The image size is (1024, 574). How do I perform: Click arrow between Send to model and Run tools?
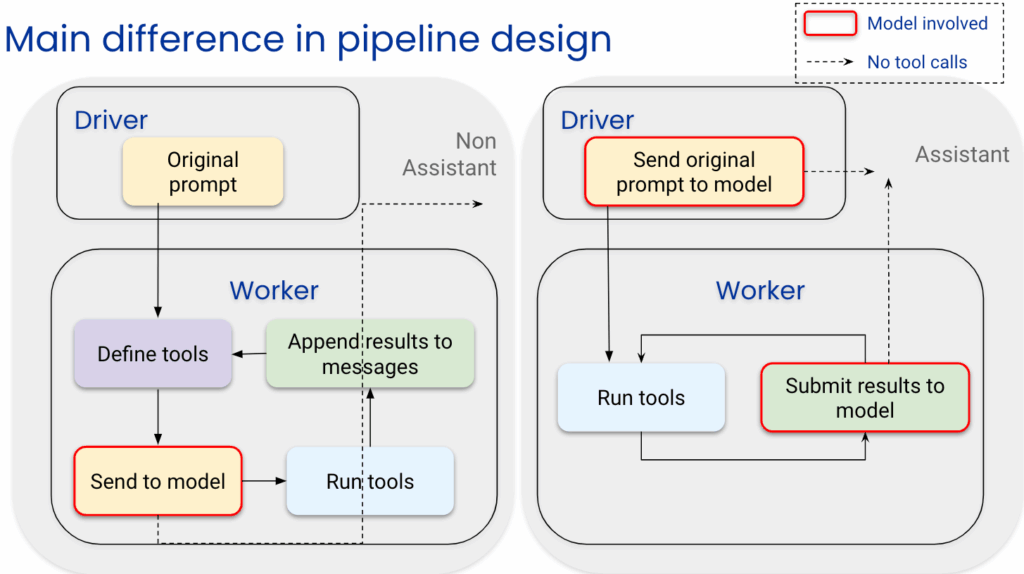[x=264, y=481]
